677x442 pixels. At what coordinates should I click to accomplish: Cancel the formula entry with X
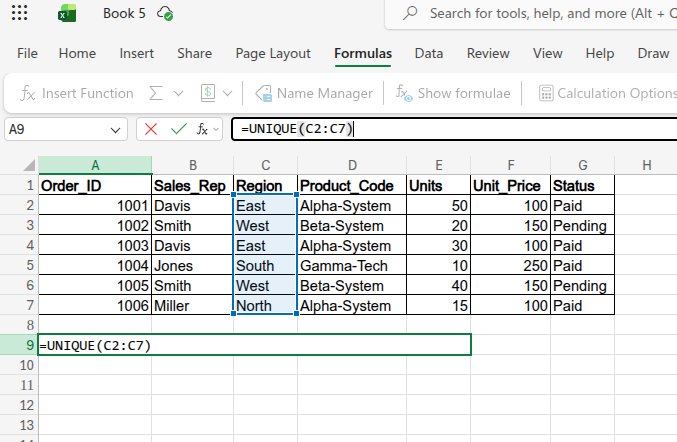151,129
